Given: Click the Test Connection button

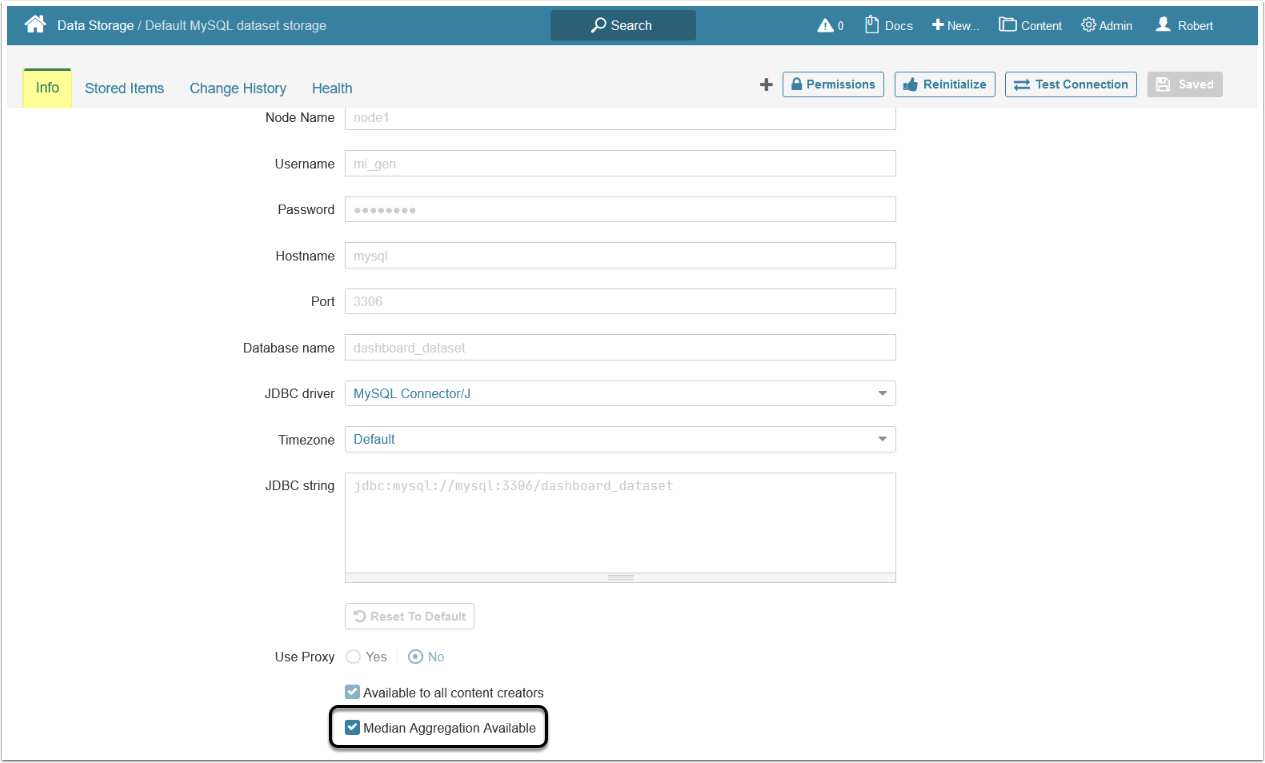Looking at the screenshot, I should click(1071, 85).
